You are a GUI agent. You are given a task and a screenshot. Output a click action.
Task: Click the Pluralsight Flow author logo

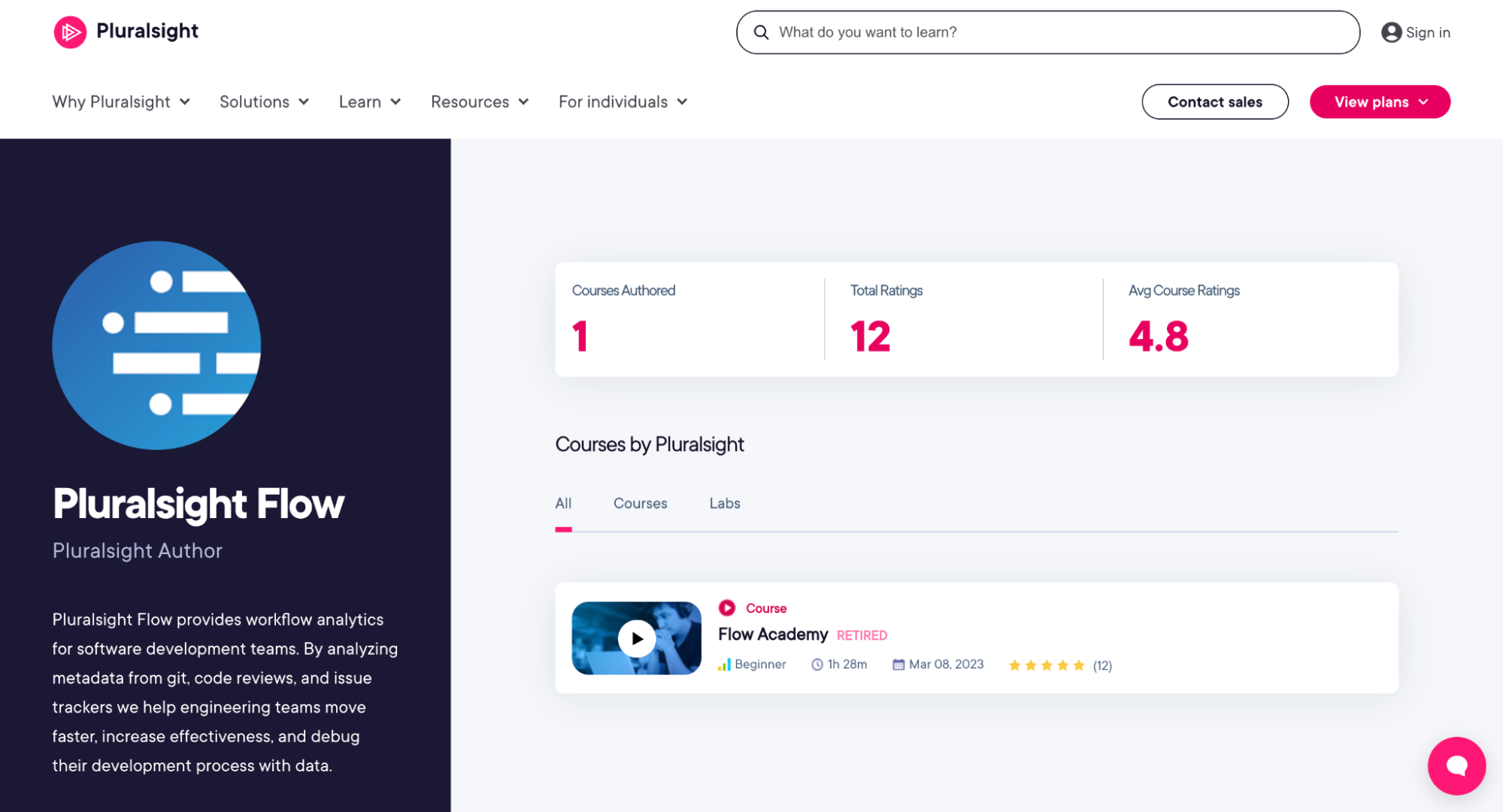pos(156,345)
